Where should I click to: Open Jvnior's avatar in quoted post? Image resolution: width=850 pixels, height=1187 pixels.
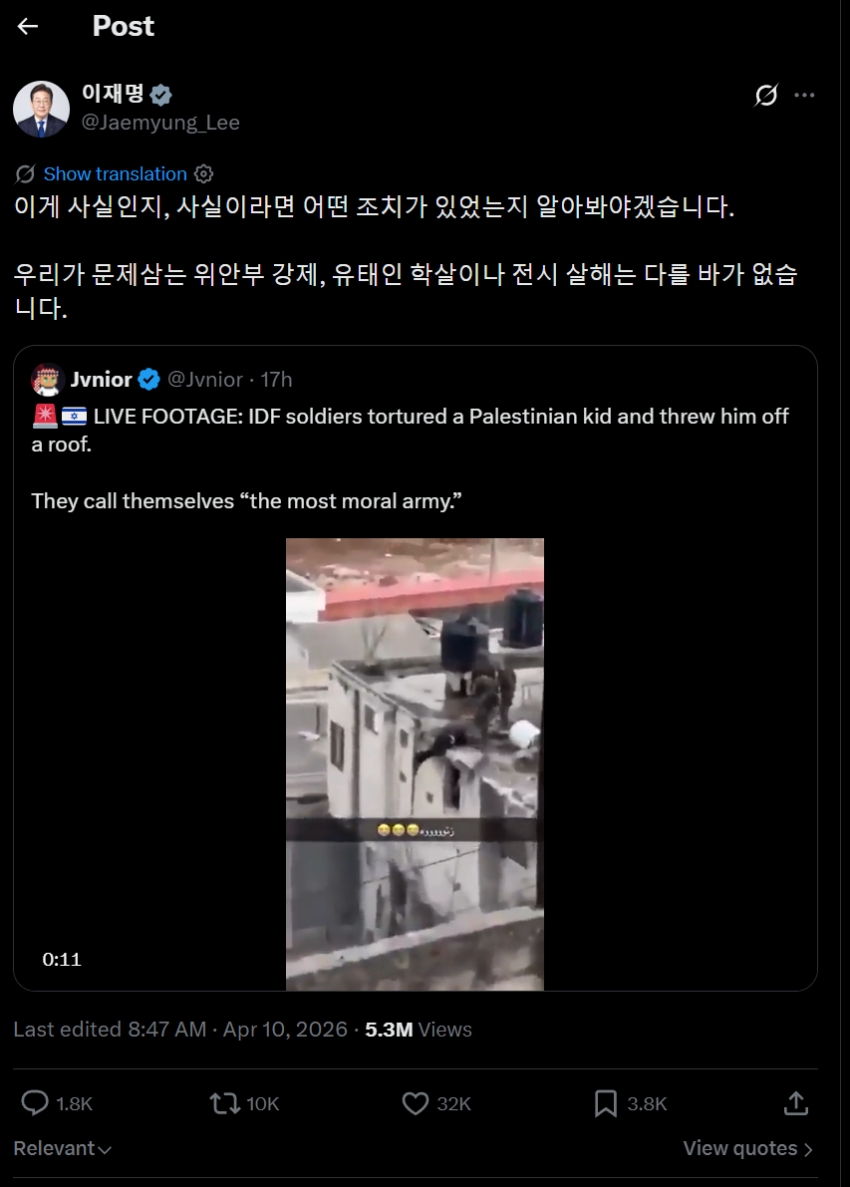[47, 379]
